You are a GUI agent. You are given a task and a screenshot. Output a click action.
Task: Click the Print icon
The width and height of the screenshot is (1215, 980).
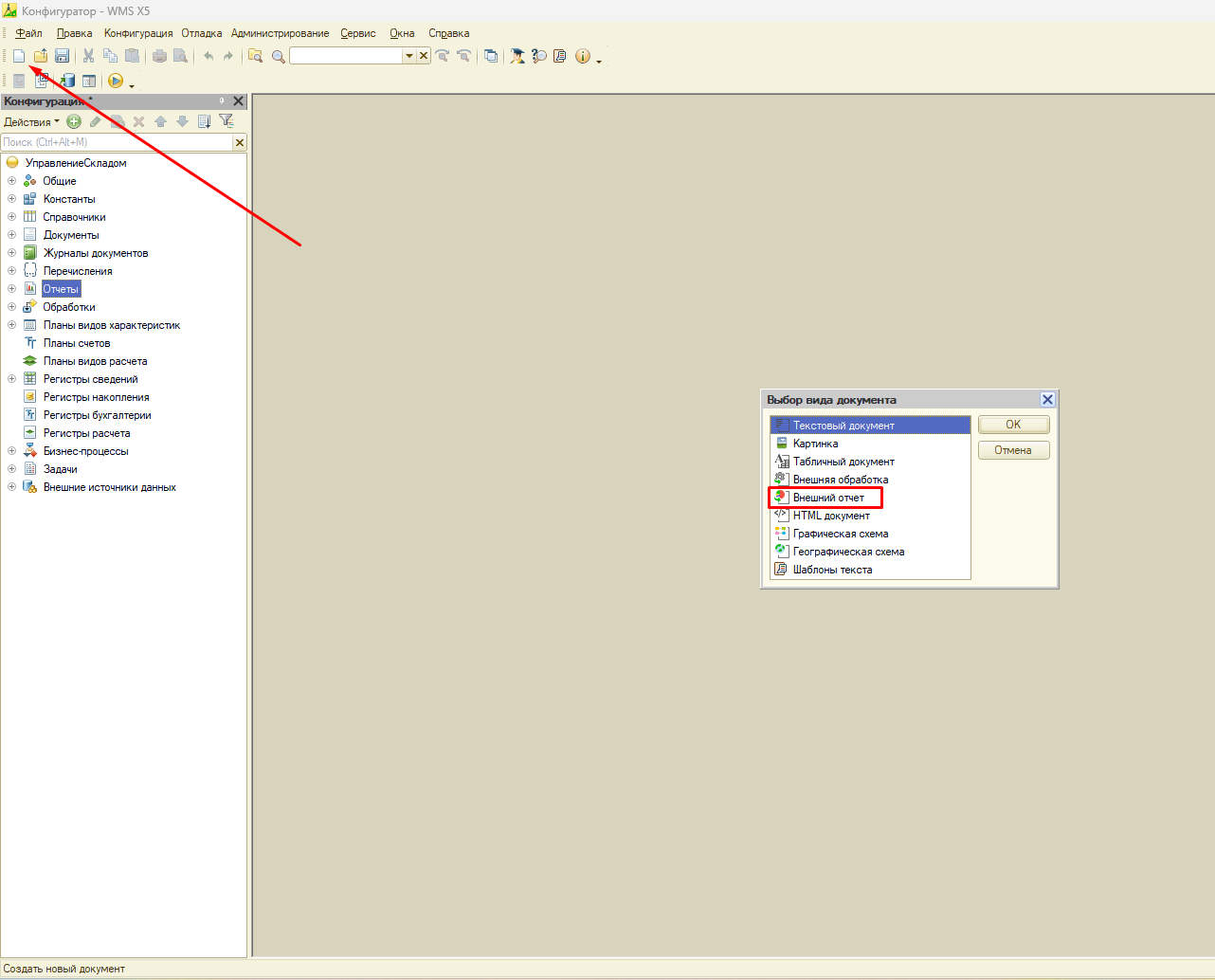tap(159, 56)
